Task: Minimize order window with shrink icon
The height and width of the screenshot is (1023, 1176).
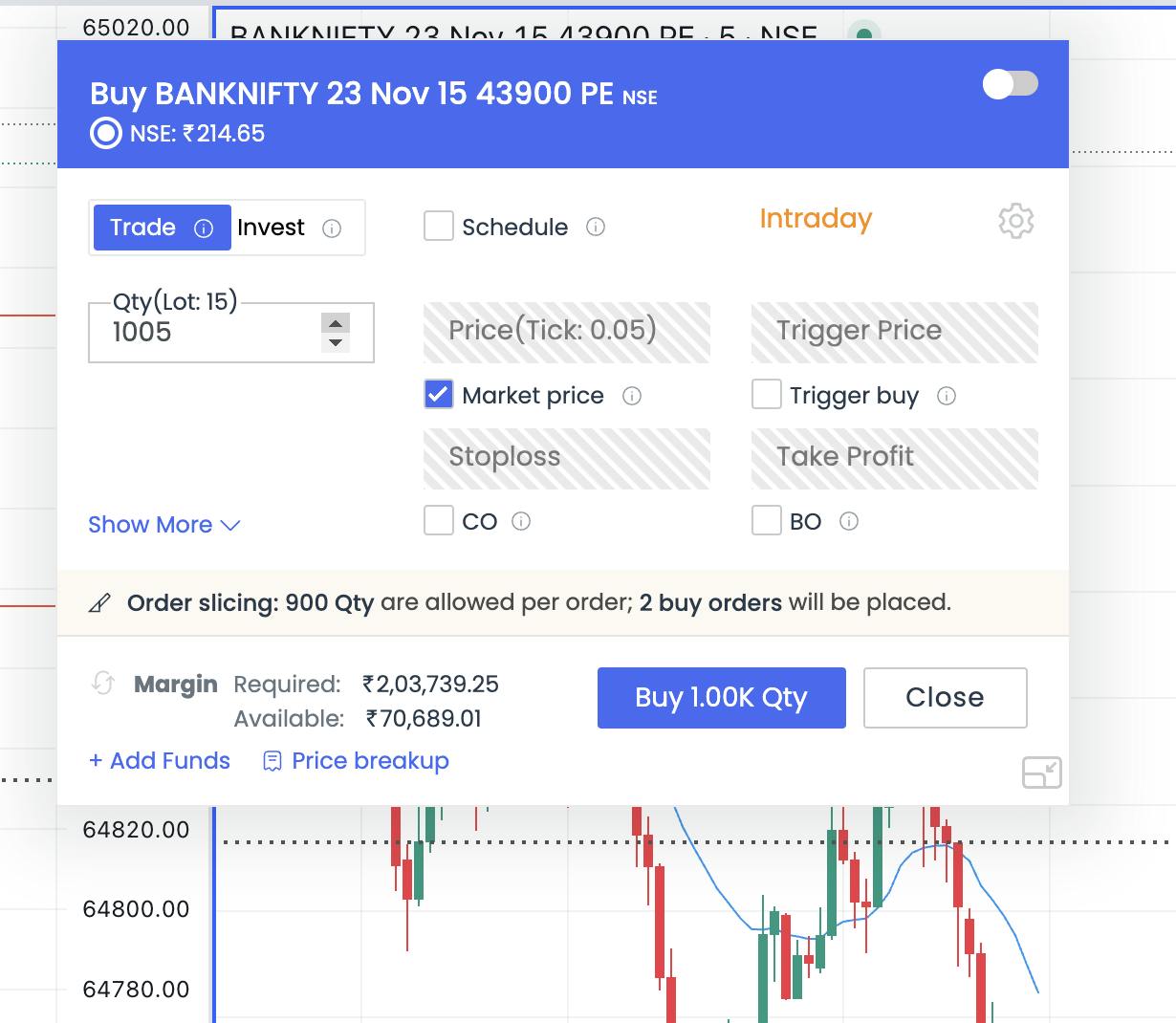Action: click(x=1041, y=773)
